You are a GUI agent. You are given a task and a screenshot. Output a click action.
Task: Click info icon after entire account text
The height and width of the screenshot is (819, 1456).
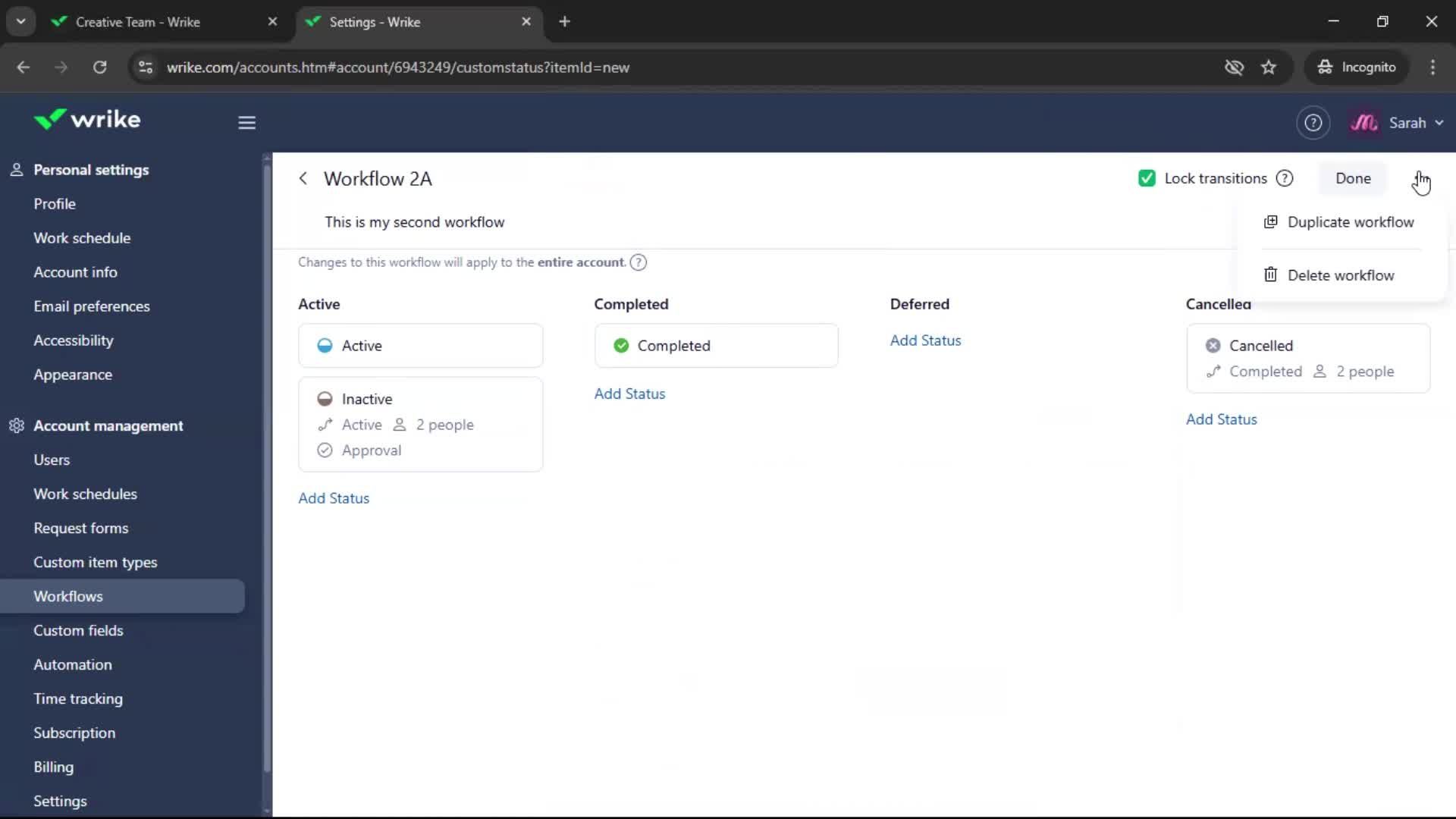pos(639,262)
